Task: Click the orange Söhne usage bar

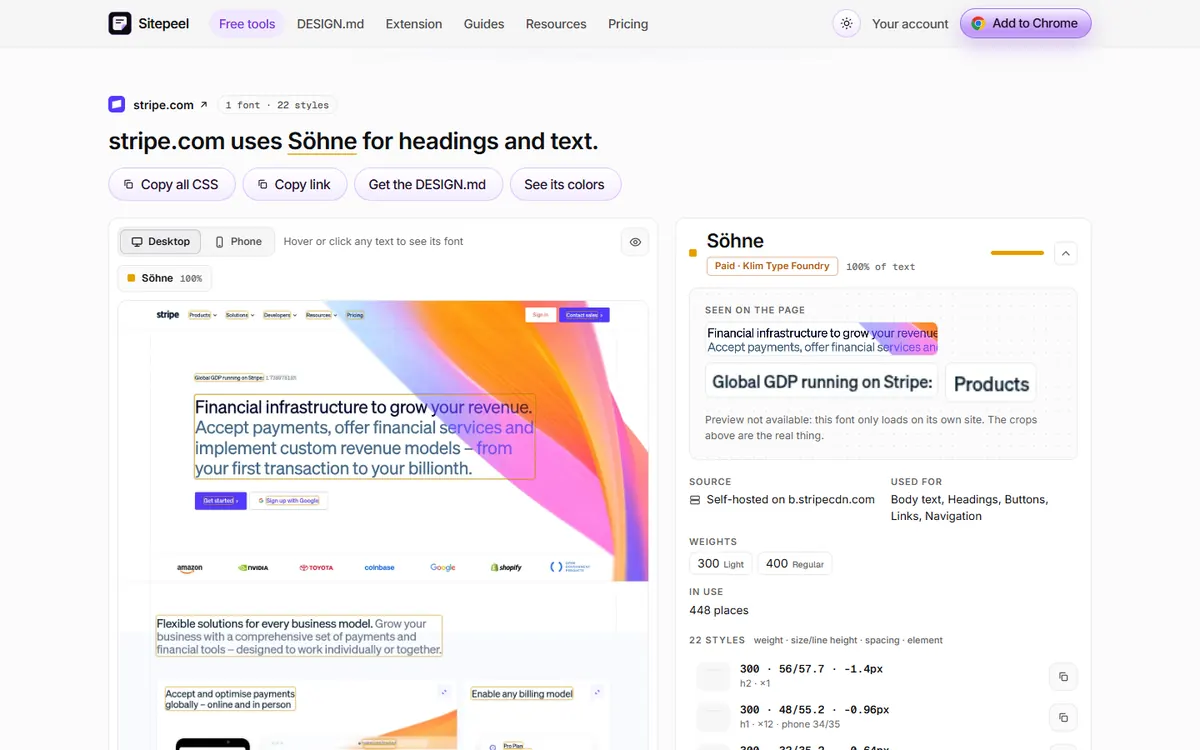Action: click(x=1017, y=253)
